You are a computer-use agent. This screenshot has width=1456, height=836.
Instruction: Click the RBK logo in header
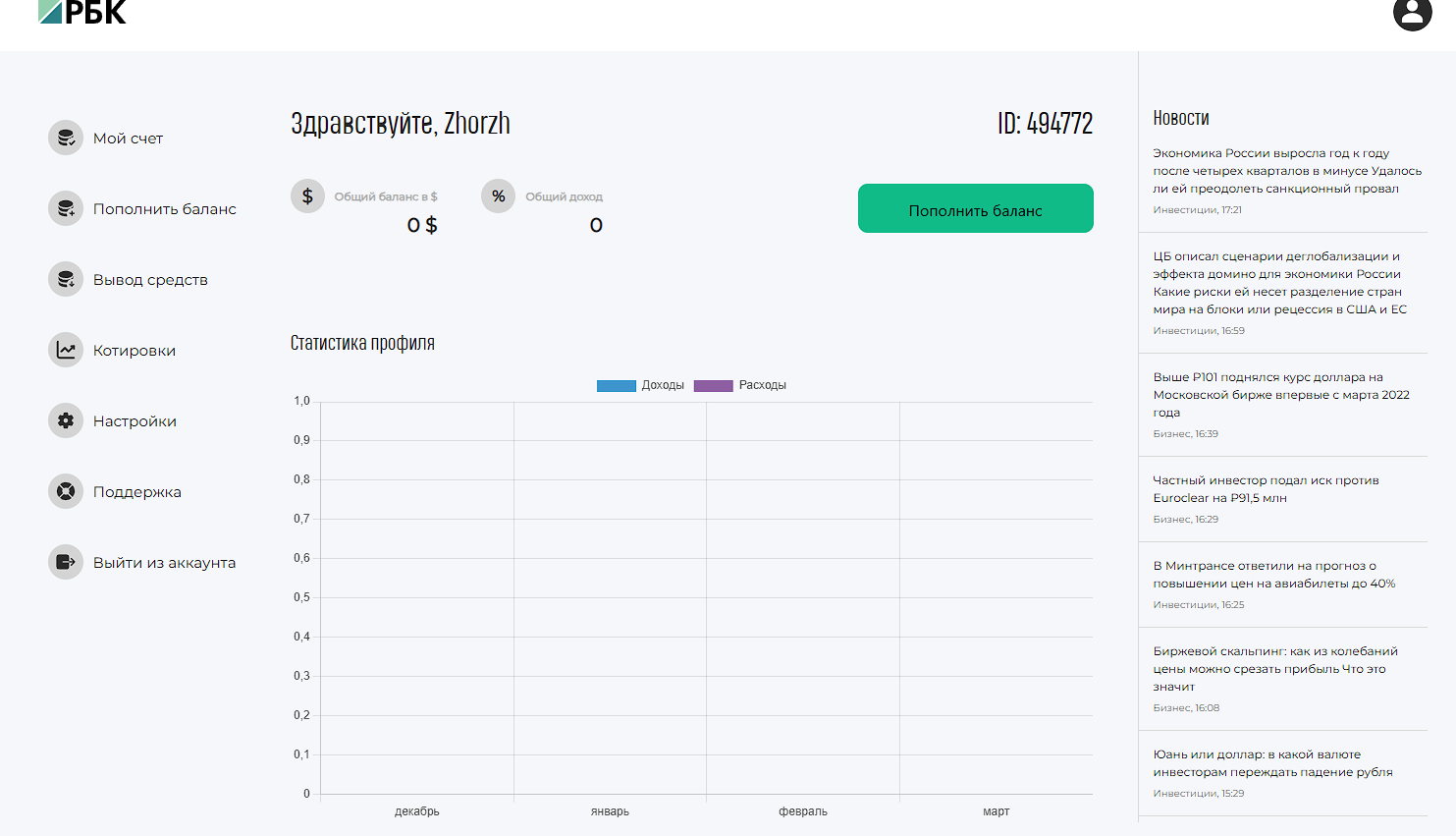click(82, 12)
